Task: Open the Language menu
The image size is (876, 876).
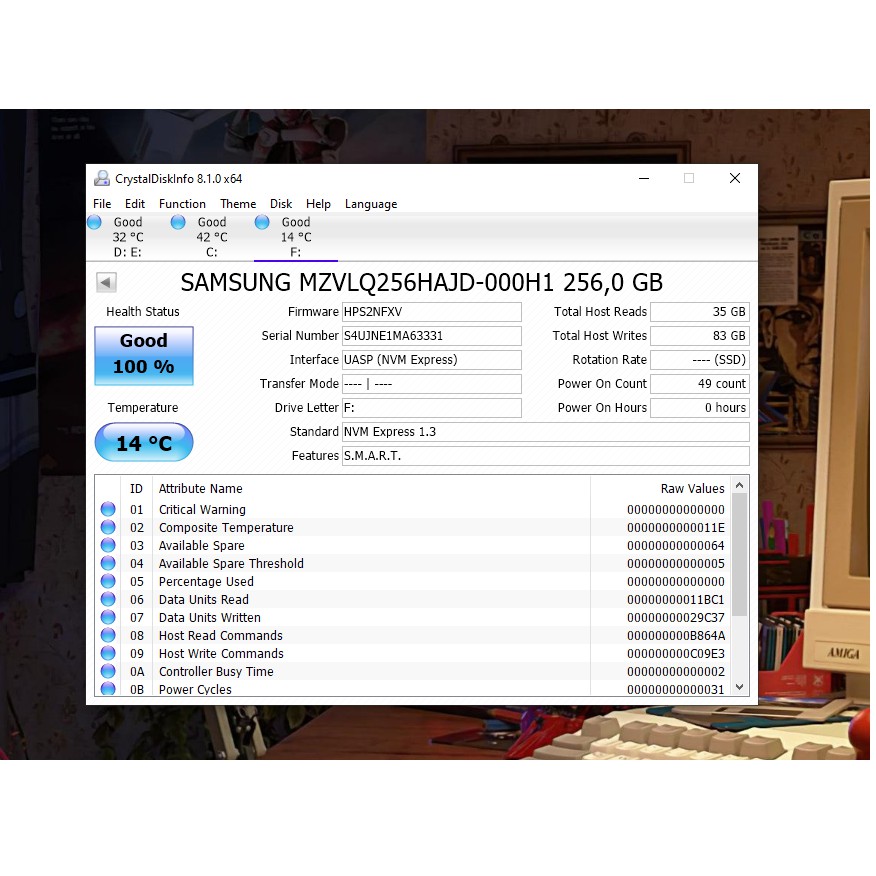Action: click(x=371, y=203)
